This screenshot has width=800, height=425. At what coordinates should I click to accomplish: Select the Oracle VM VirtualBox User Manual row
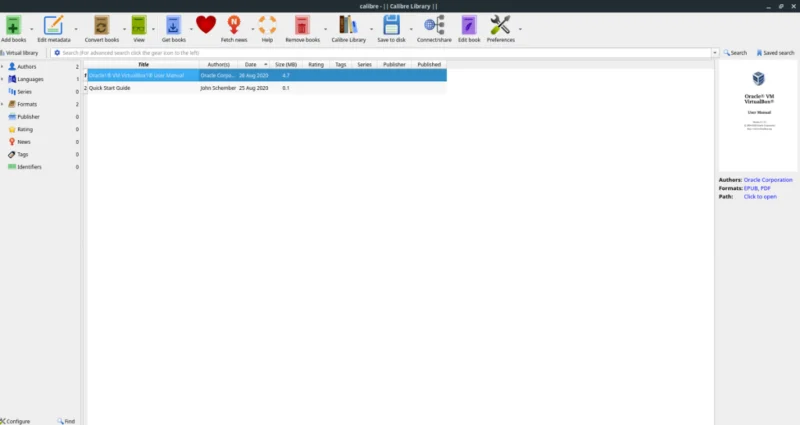tap(267, 75)
